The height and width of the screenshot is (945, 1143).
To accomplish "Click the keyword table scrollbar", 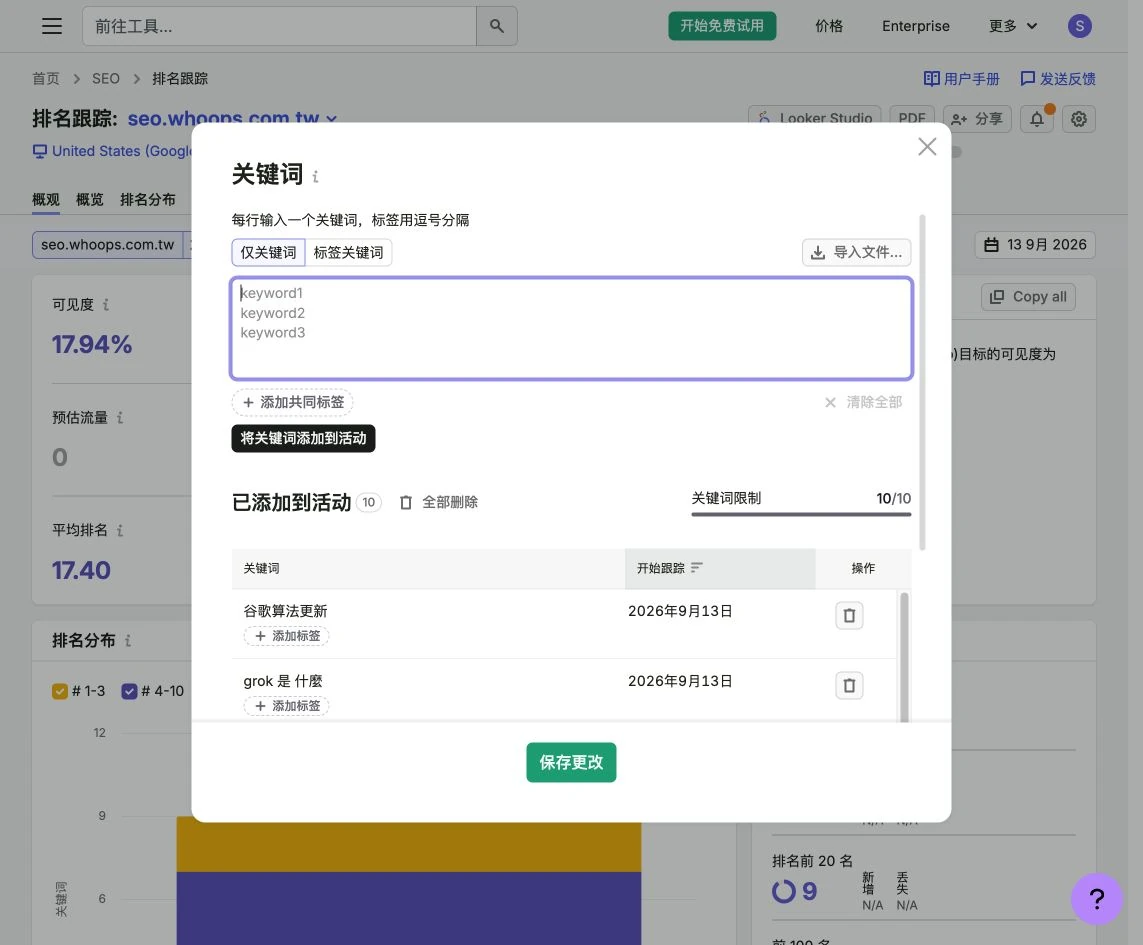I will (905, 656).
